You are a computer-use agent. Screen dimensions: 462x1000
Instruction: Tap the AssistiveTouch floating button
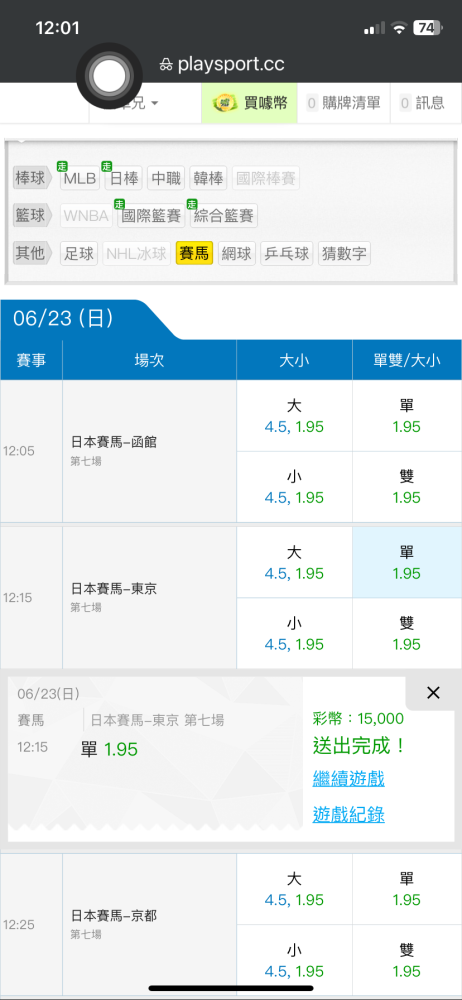tap(109, 76)
